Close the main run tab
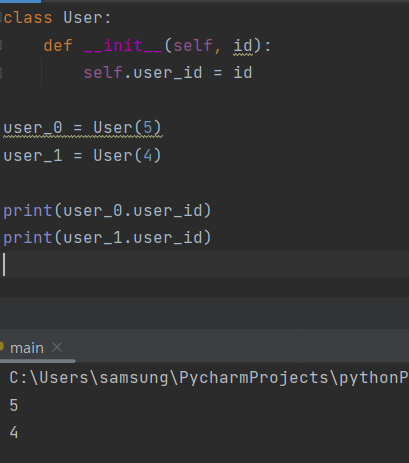Viewport: 409px width, 463px height. 57,347
